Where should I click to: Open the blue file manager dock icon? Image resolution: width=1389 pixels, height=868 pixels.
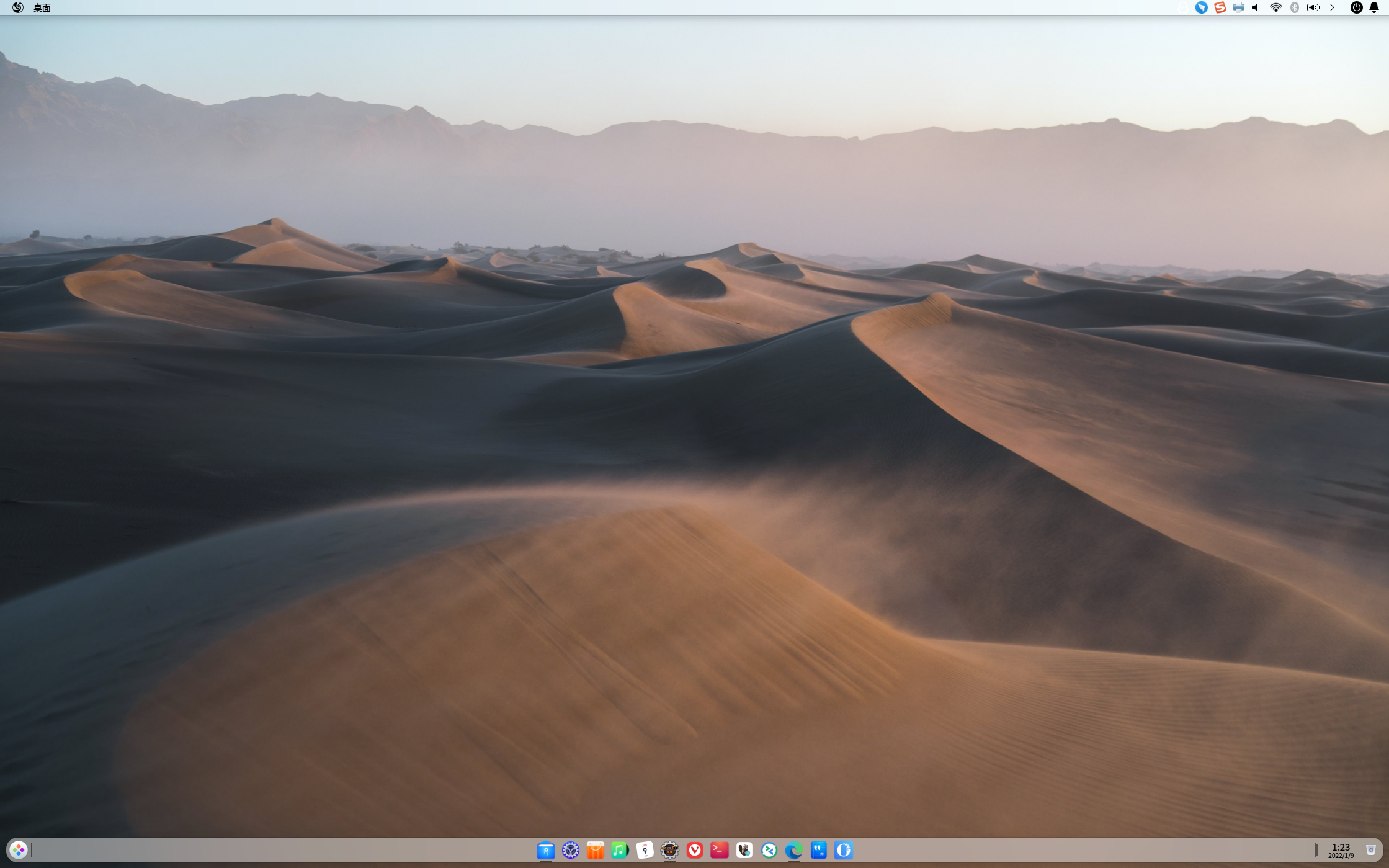point(545,850)
